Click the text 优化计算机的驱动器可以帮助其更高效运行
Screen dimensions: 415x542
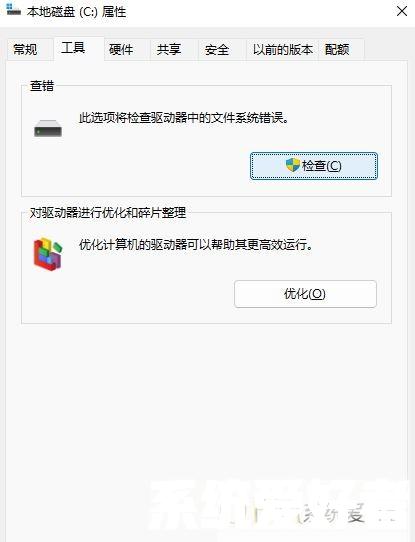196,245
